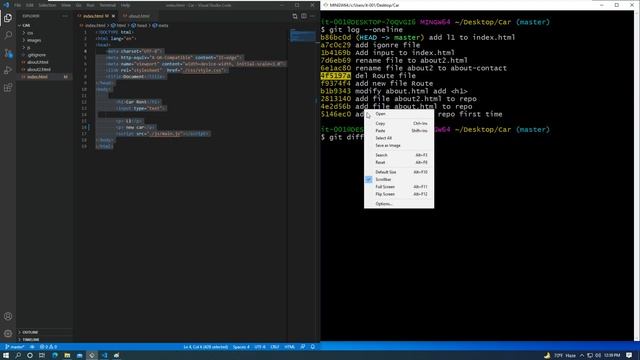Viewport: 640px width, 360px height.
Task: Click the synchronize changes icon in status bar
Action: (x=32, y=347)
